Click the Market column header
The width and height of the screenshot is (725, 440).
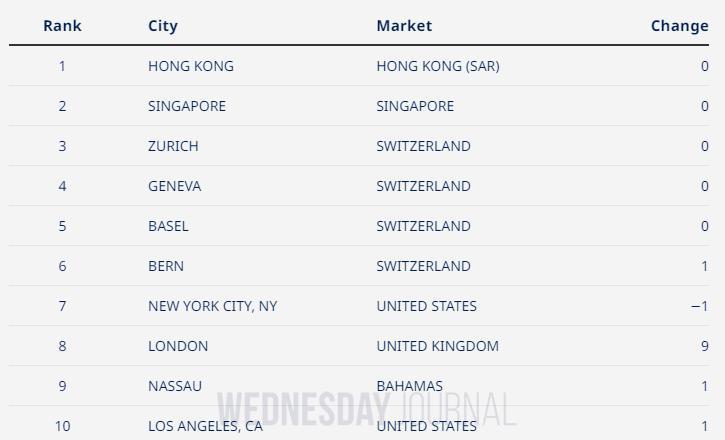pyautogui.click(x=404, y=26)
